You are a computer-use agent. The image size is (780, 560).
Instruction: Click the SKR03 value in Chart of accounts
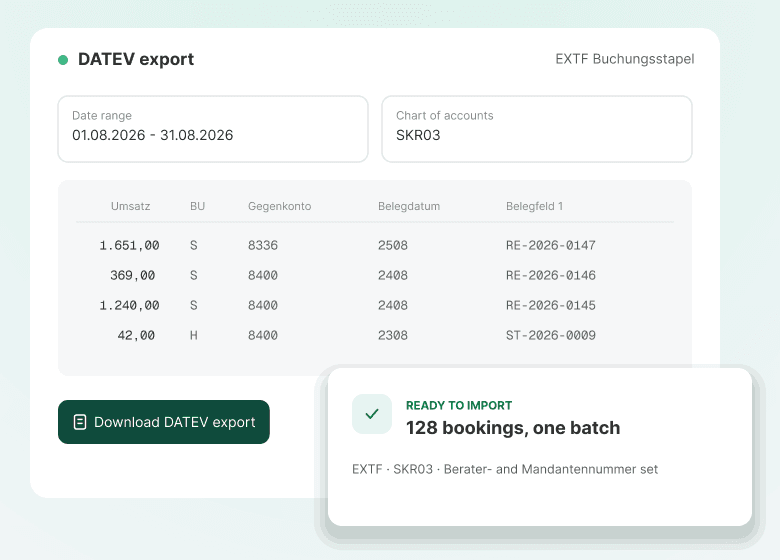(418, 135)
